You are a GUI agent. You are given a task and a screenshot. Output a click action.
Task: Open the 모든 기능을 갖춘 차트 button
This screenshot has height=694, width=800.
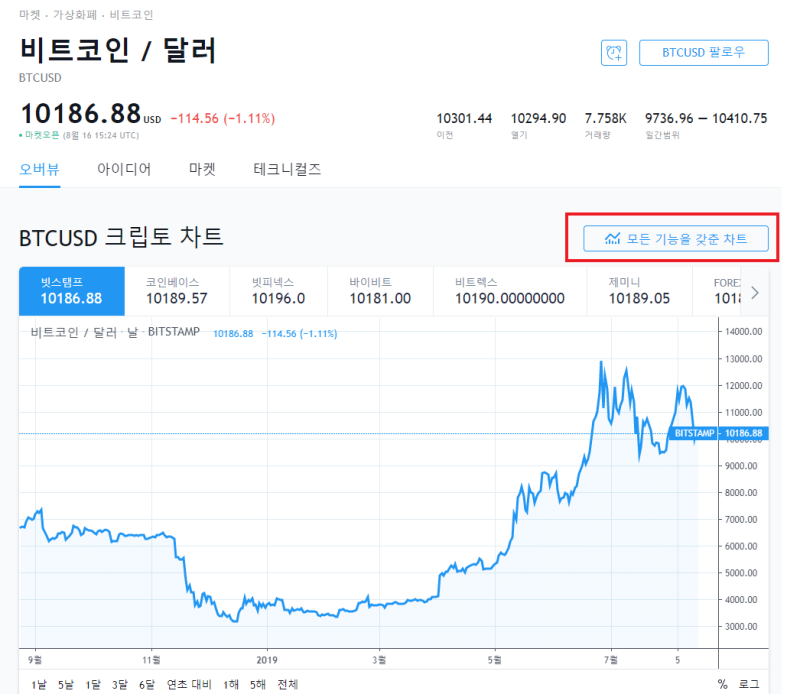(x=676, y=238)
